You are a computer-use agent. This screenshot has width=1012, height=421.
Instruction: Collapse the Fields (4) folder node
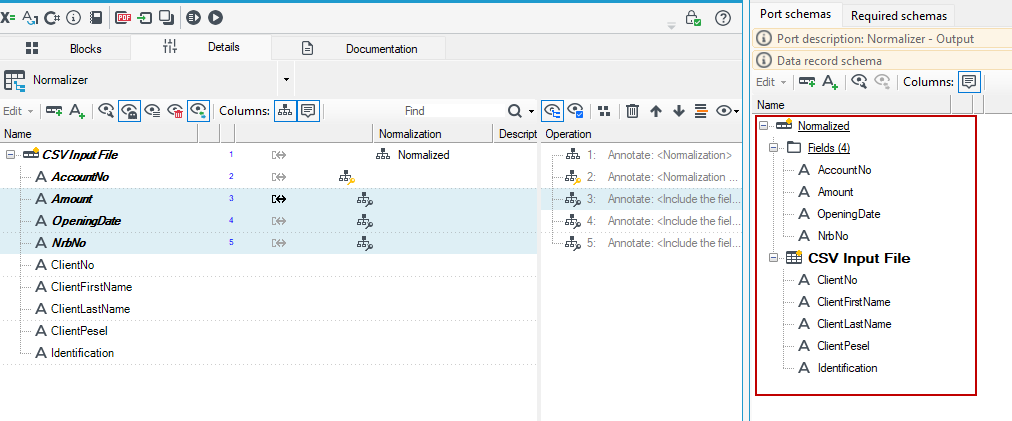pyautogui.click(x=774, y=148)
